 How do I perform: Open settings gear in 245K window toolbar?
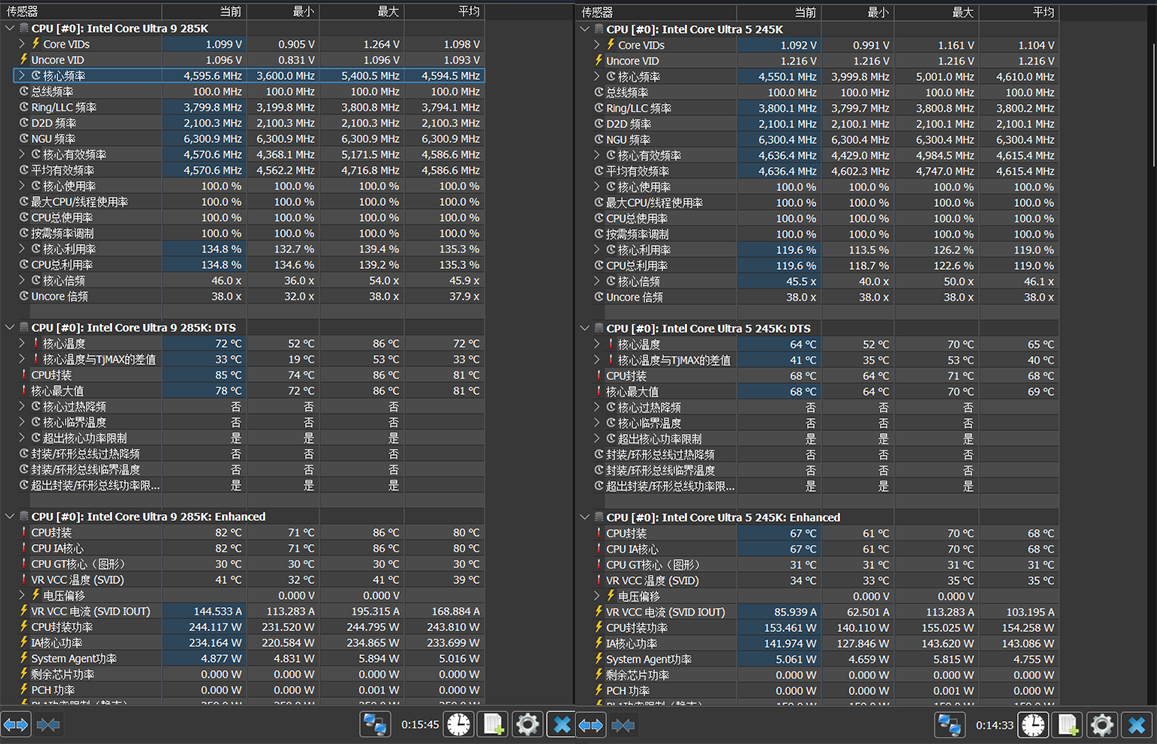1102,726
